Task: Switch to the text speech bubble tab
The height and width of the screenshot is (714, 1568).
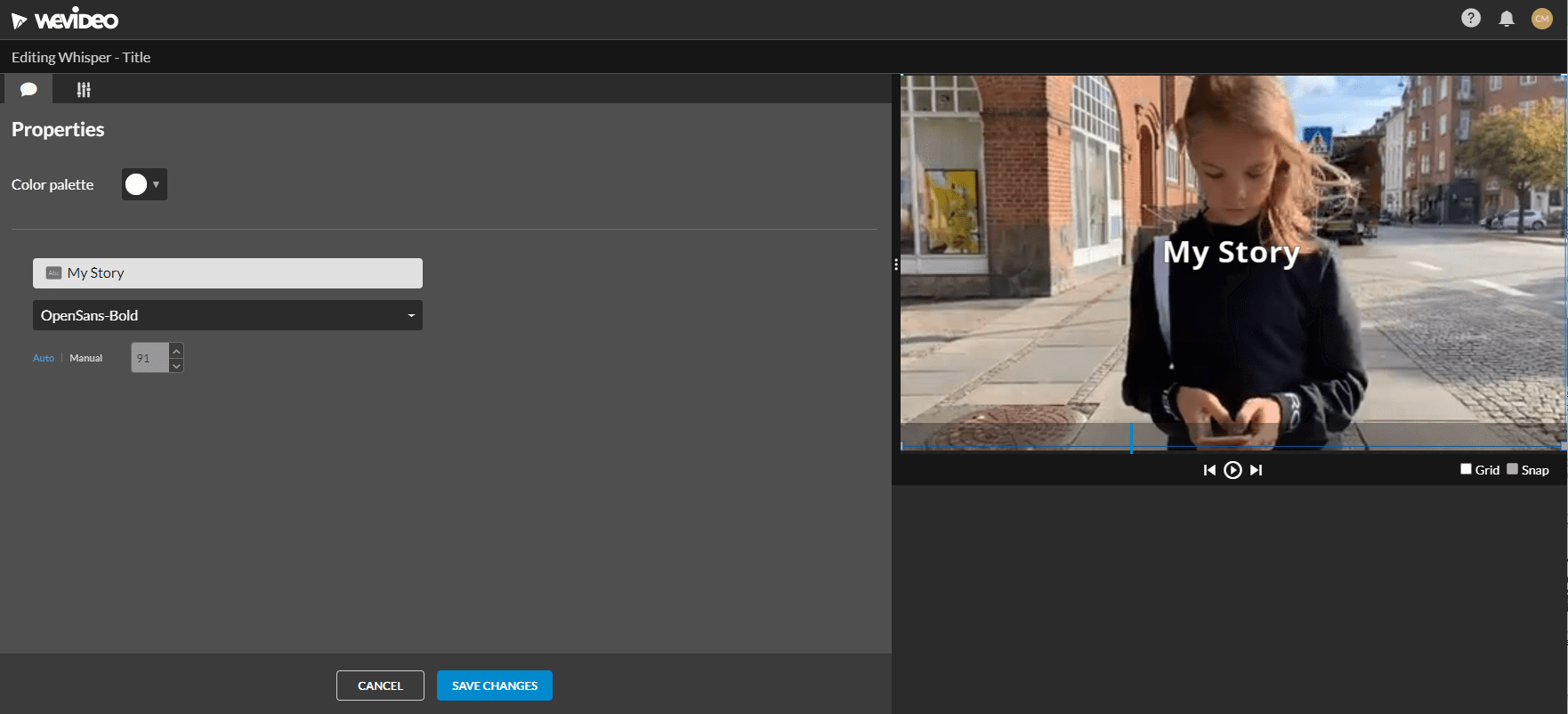Action: pyautogui.click(x=28, y=89)
